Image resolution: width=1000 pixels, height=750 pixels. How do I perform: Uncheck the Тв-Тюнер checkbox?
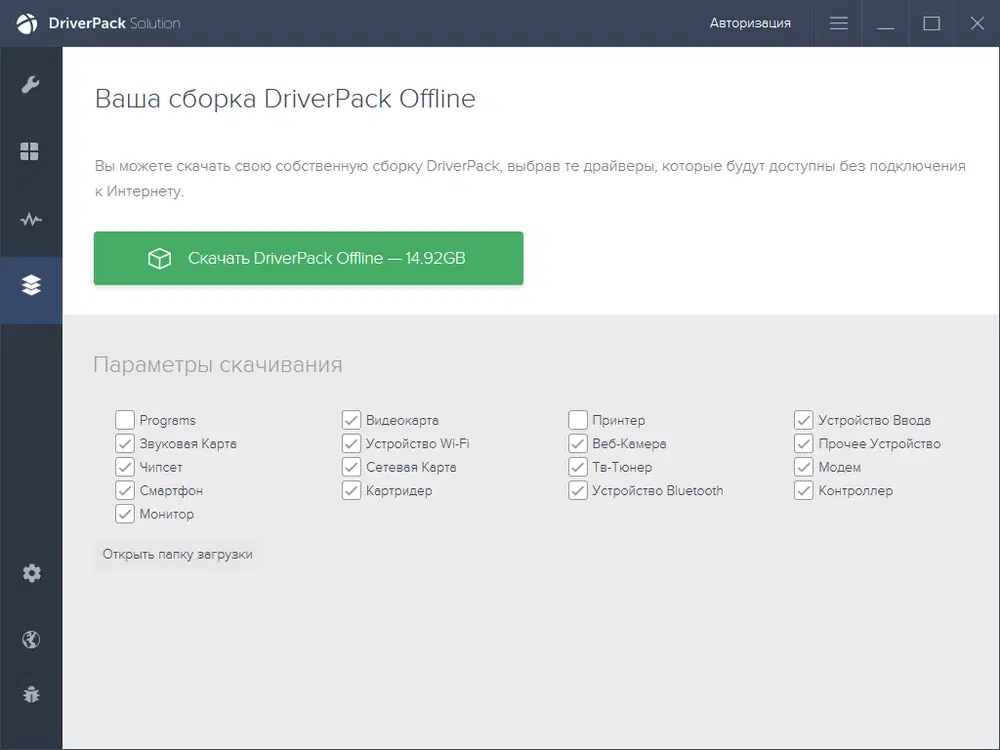click(x=578, y=467)
